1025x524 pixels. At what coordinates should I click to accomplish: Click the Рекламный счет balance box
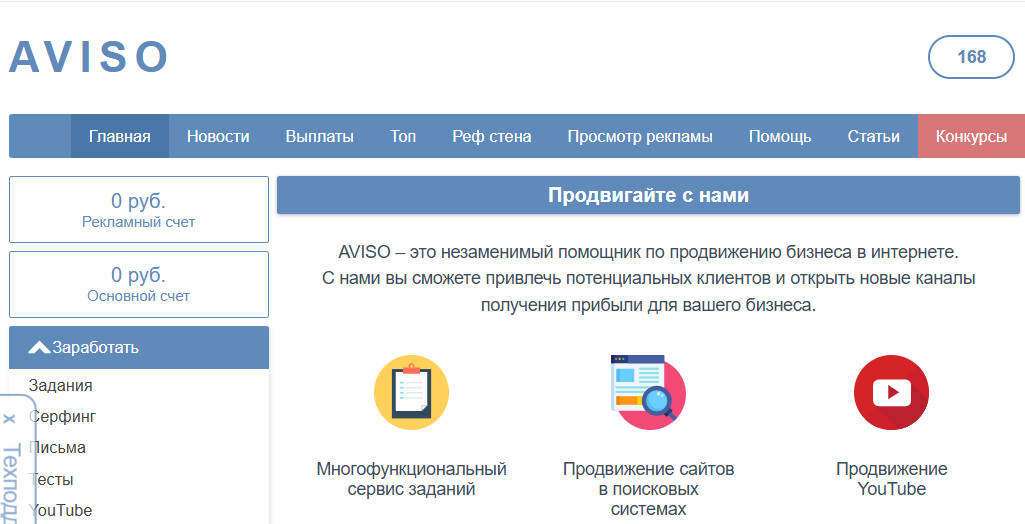(139, 209)
